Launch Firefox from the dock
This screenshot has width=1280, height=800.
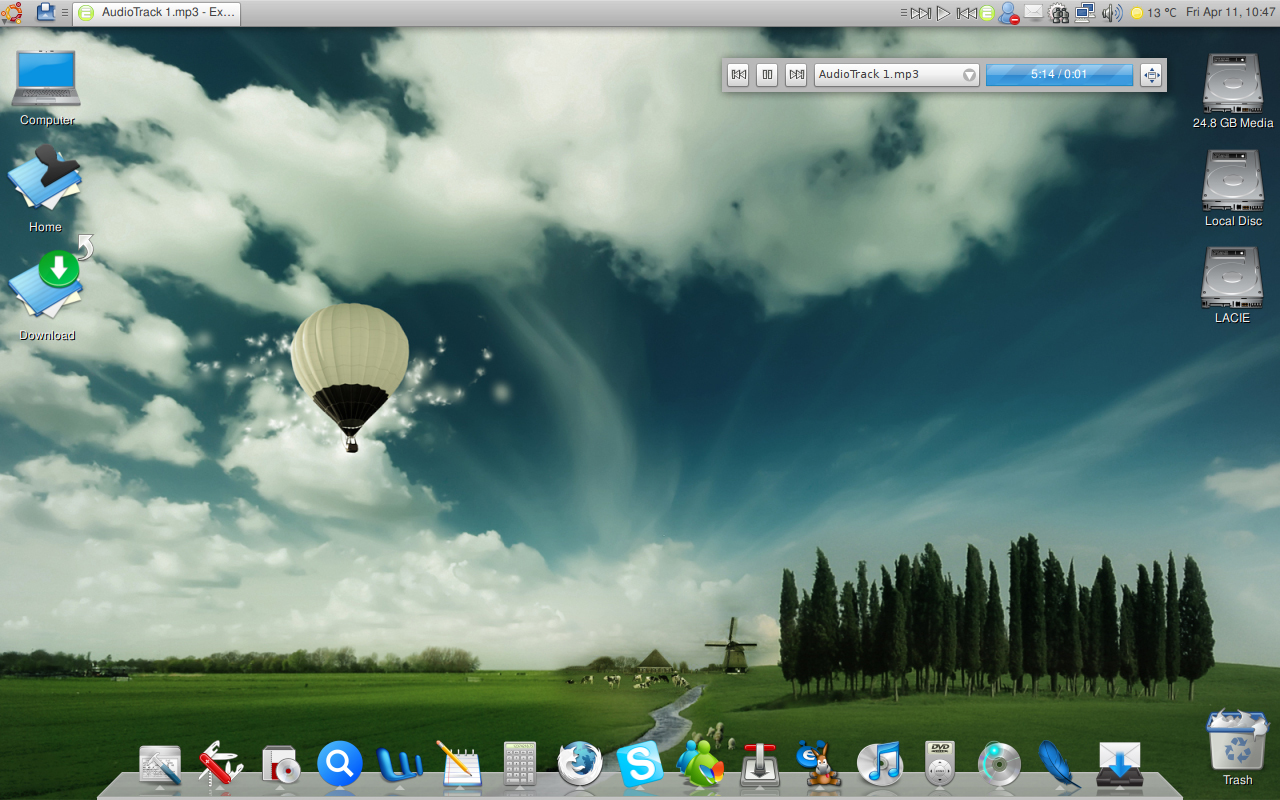pyautogui.click(x=580, y=765)
